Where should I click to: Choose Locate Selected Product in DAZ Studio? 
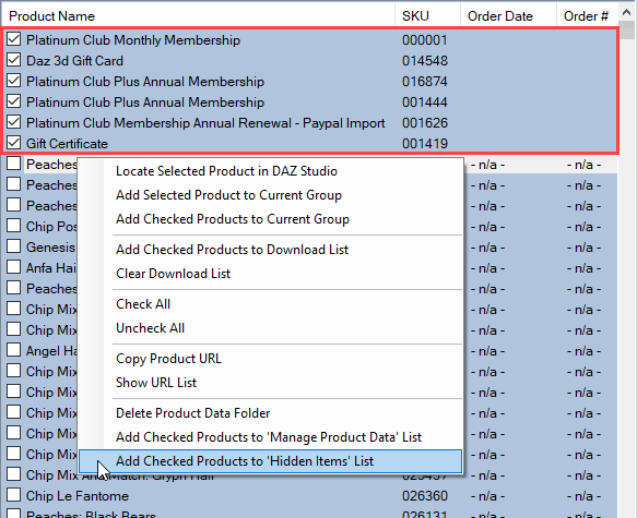[226, 171]
